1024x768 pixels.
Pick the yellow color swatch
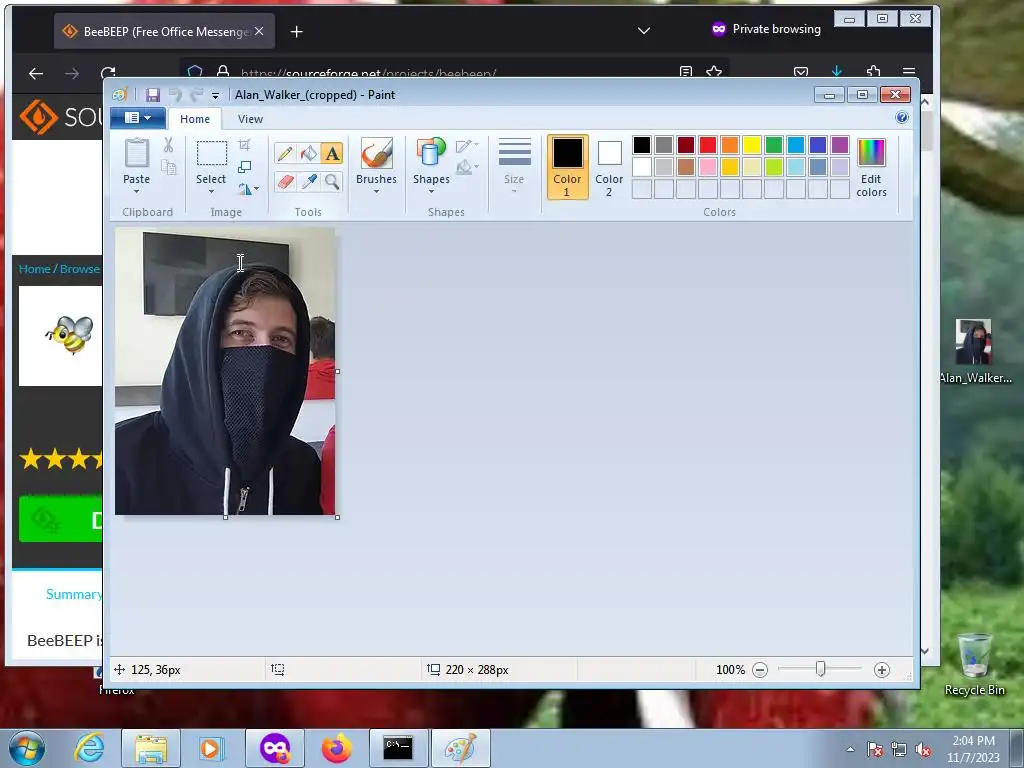(x=752, y=145)
